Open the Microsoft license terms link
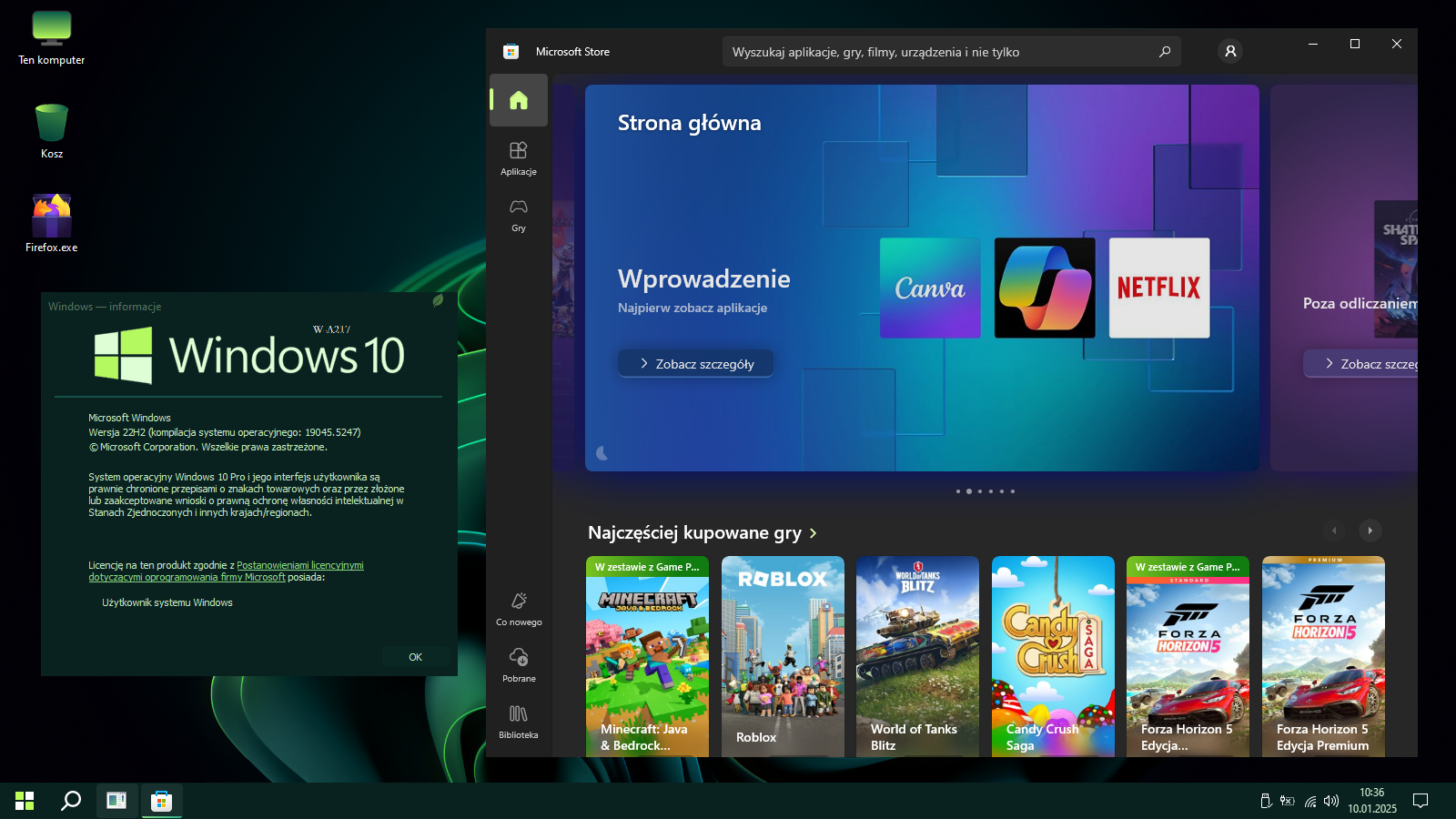 299,565
